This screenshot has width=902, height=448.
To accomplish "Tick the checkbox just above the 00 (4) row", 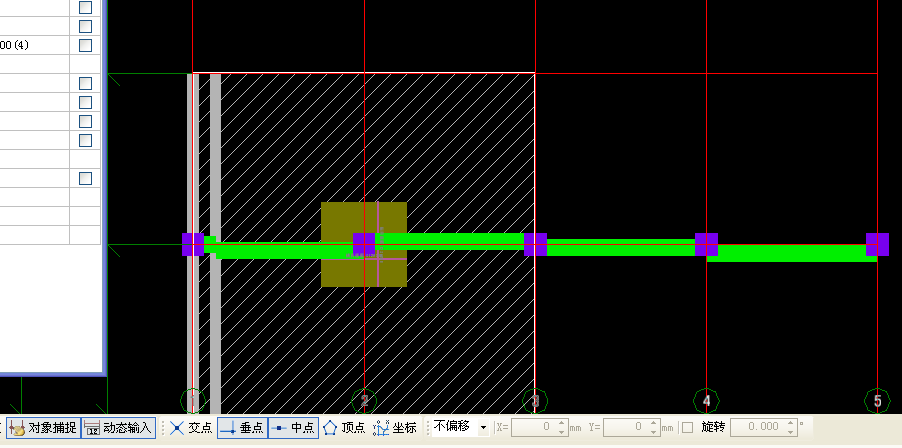I will click(x=85, y=26).
